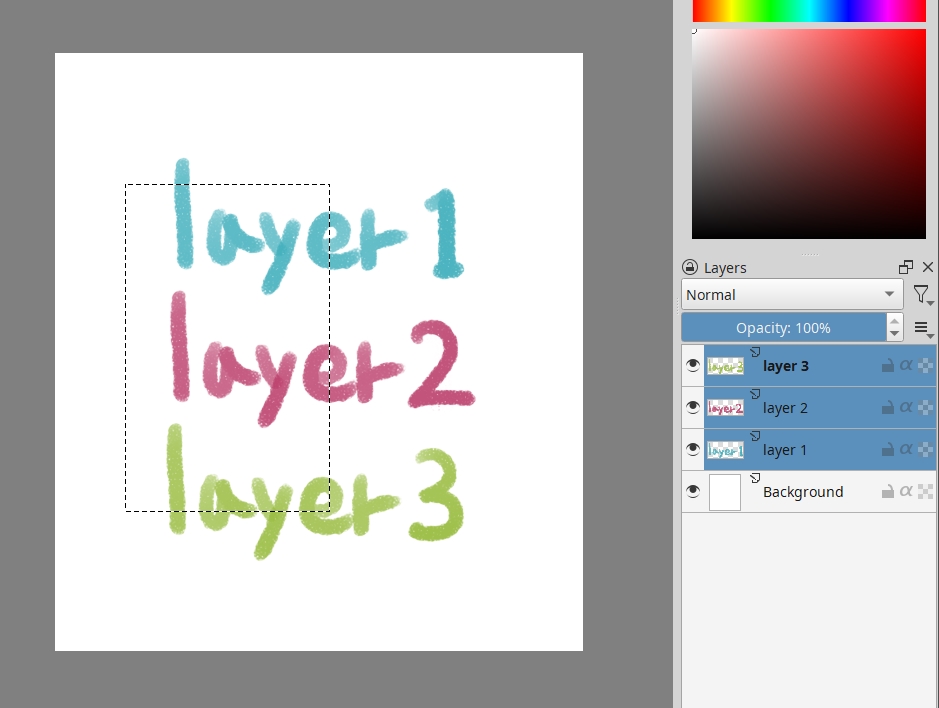Pick a color from the rainbow hue strip
The width and height of the screenshot is (939, 708).
click(x=809, y=10)
